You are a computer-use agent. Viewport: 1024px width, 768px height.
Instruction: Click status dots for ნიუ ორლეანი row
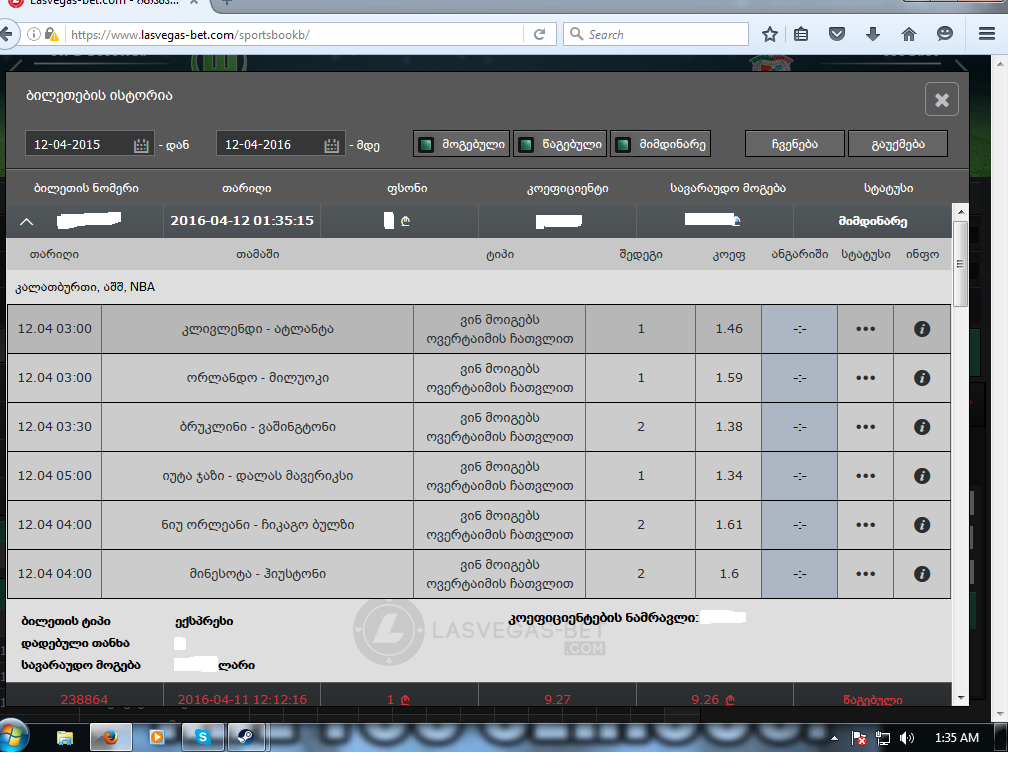[865, 525]
